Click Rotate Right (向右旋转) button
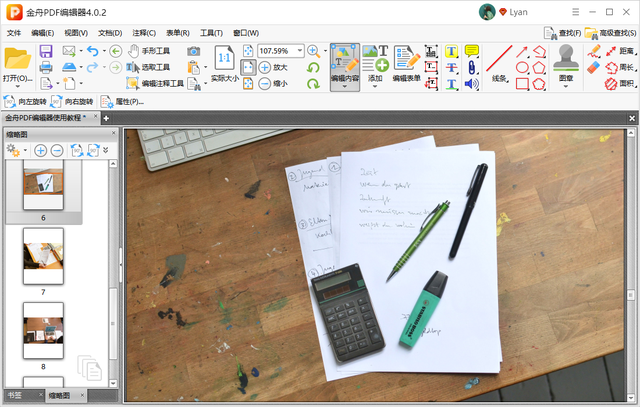The image size is (640, 407). tap(72, 102)
